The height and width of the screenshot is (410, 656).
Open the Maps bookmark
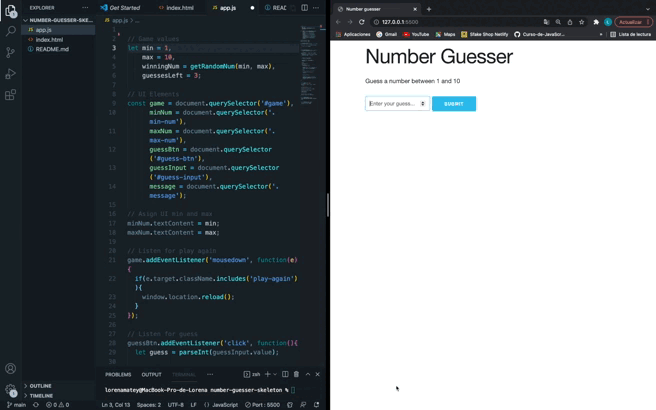[x=445, y=34]
